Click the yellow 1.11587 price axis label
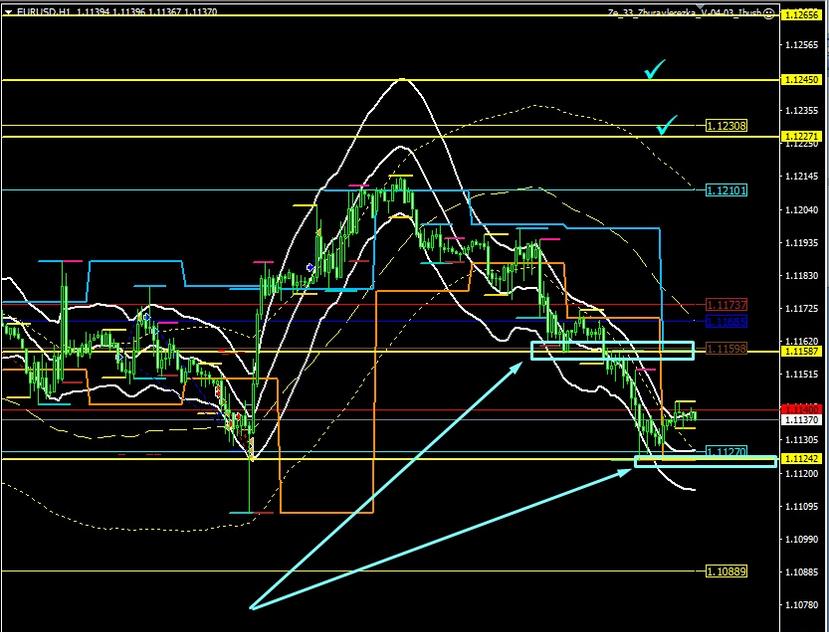 click(801, 351)
